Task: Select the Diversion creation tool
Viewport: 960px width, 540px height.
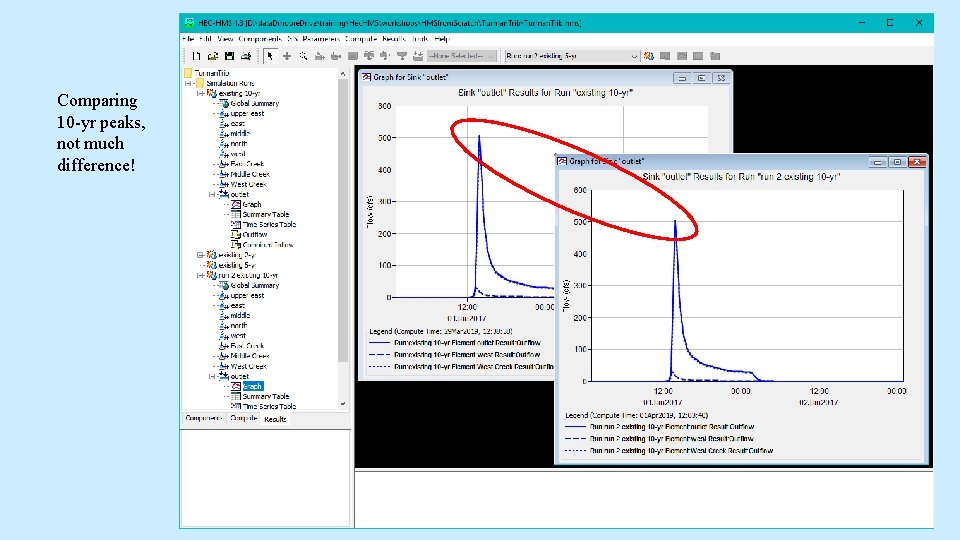Action: (384, 56)
